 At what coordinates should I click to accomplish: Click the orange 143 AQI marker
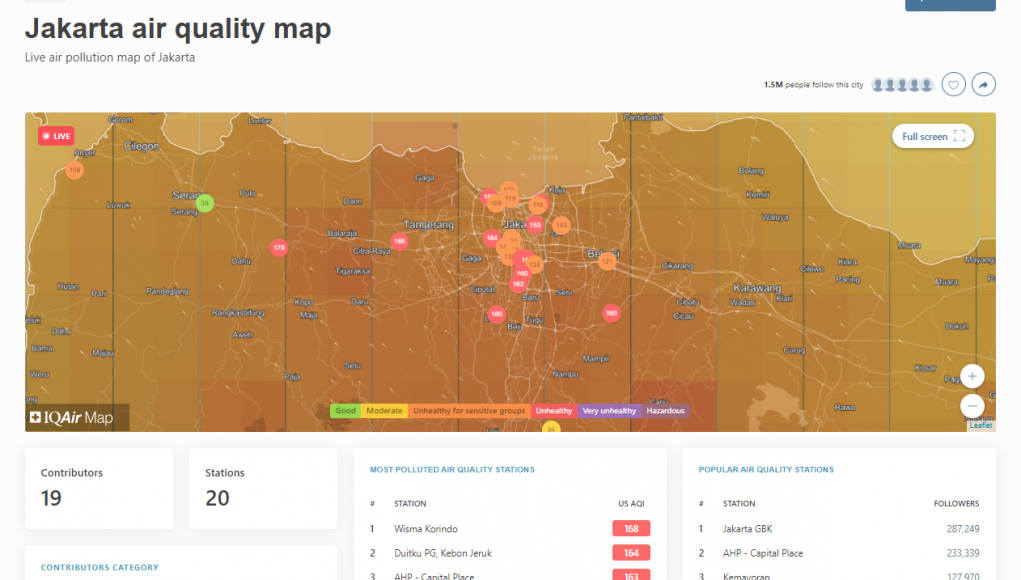561,226
